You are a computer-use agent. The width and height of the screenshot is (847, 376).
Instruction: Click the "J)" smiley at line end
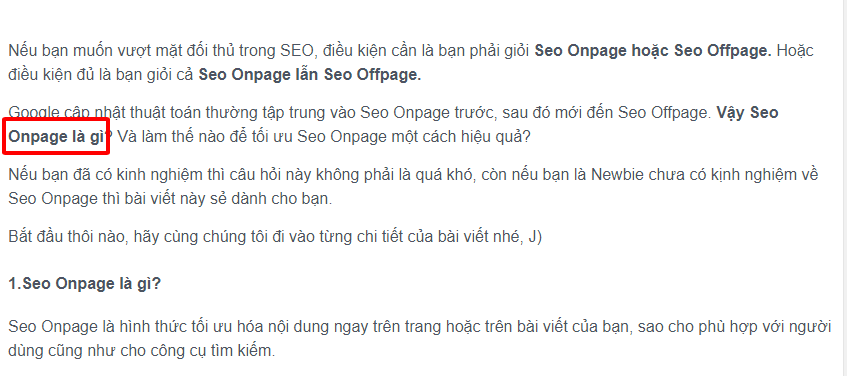tap(534, 237)
